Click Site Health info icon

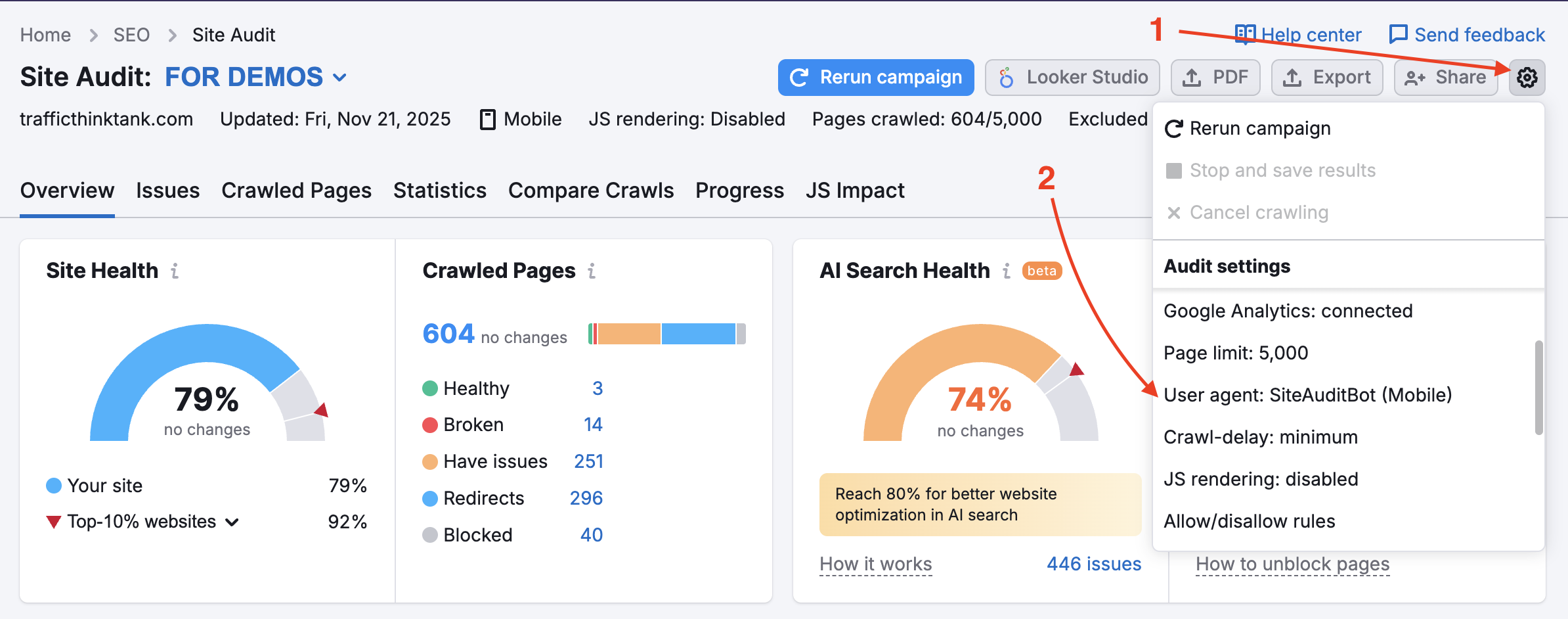[175, 271]
